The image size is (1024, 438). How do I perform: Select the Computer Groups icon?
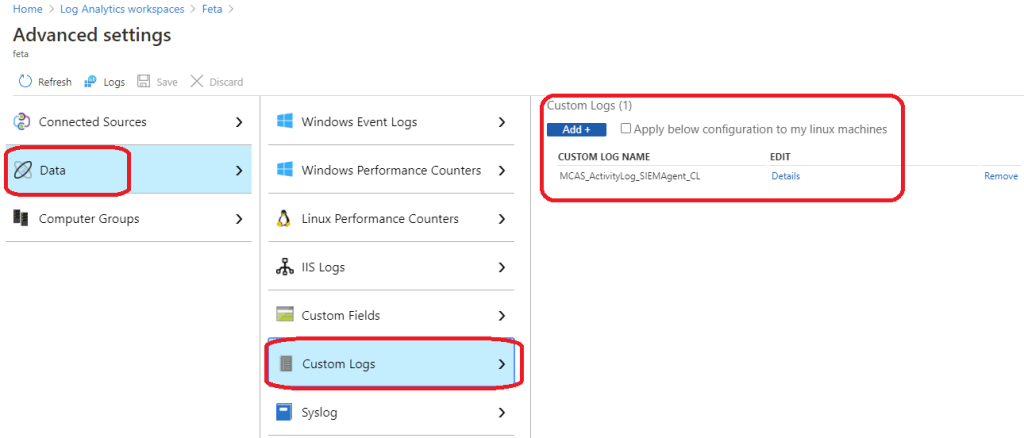click(21, 219)
